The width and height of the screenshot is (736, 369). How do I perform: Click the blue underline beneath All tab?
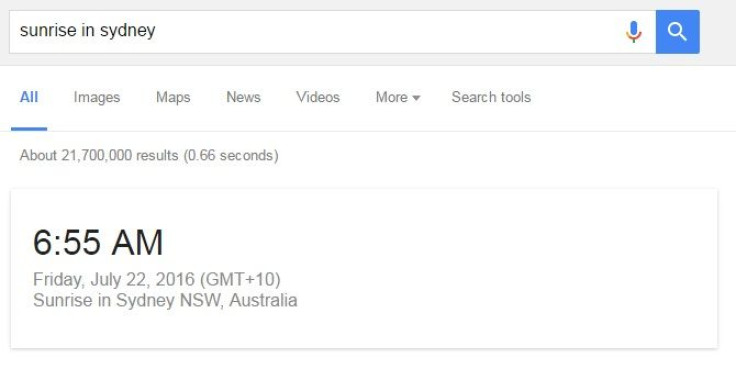click(29, 129)
